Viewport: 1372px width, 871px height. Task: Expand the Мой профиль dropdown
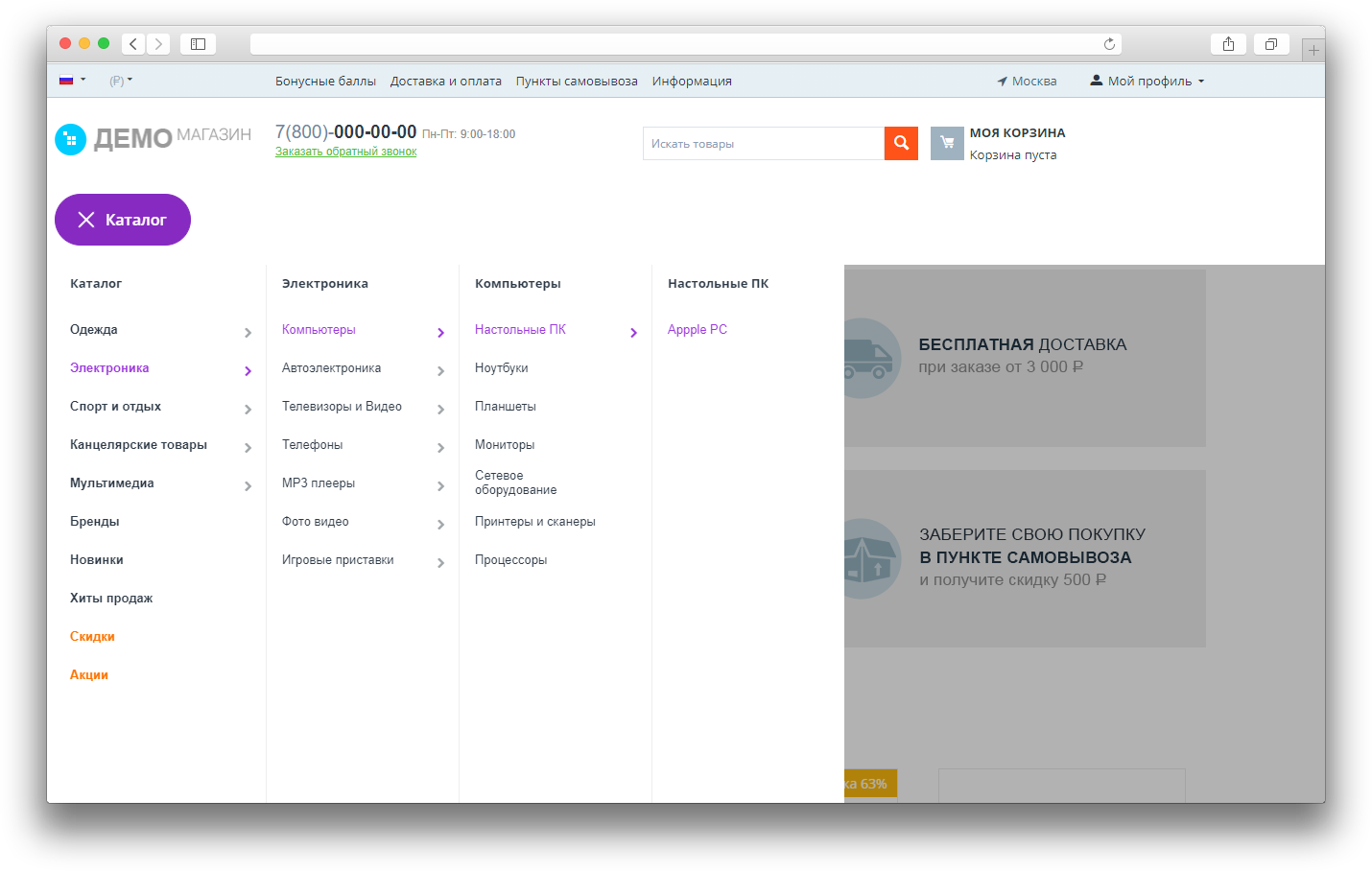[1147, 82]
